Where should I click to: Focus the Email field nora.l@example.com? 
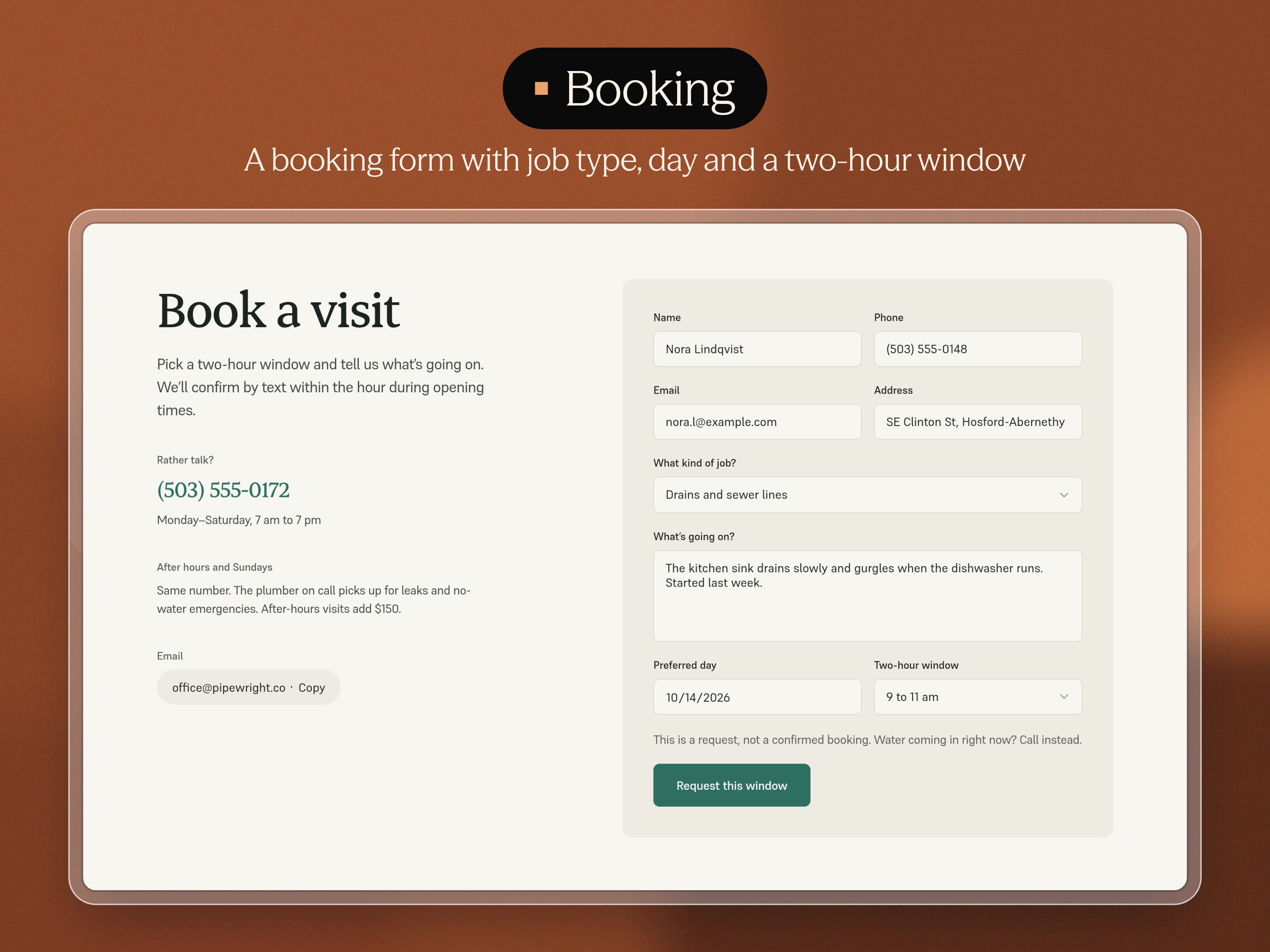[757, 422]
